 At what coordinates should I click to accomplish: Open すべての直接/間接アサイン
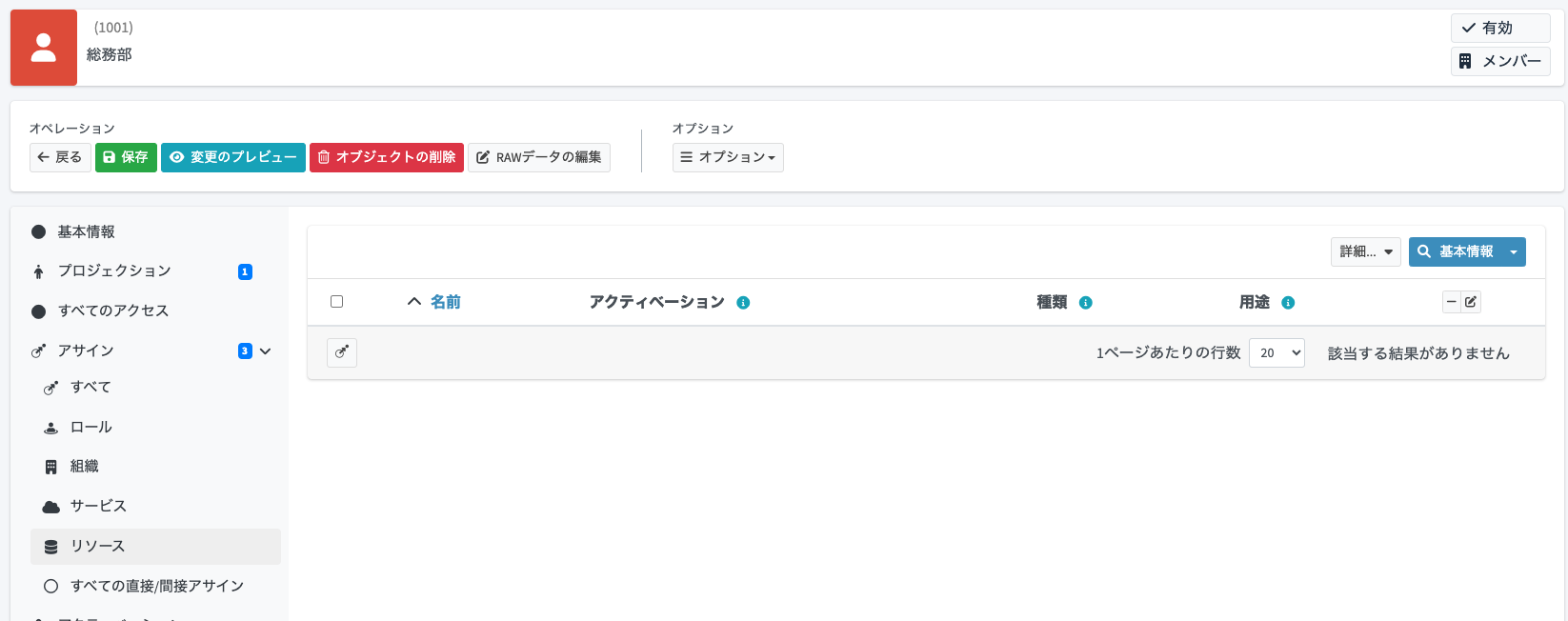157,586
